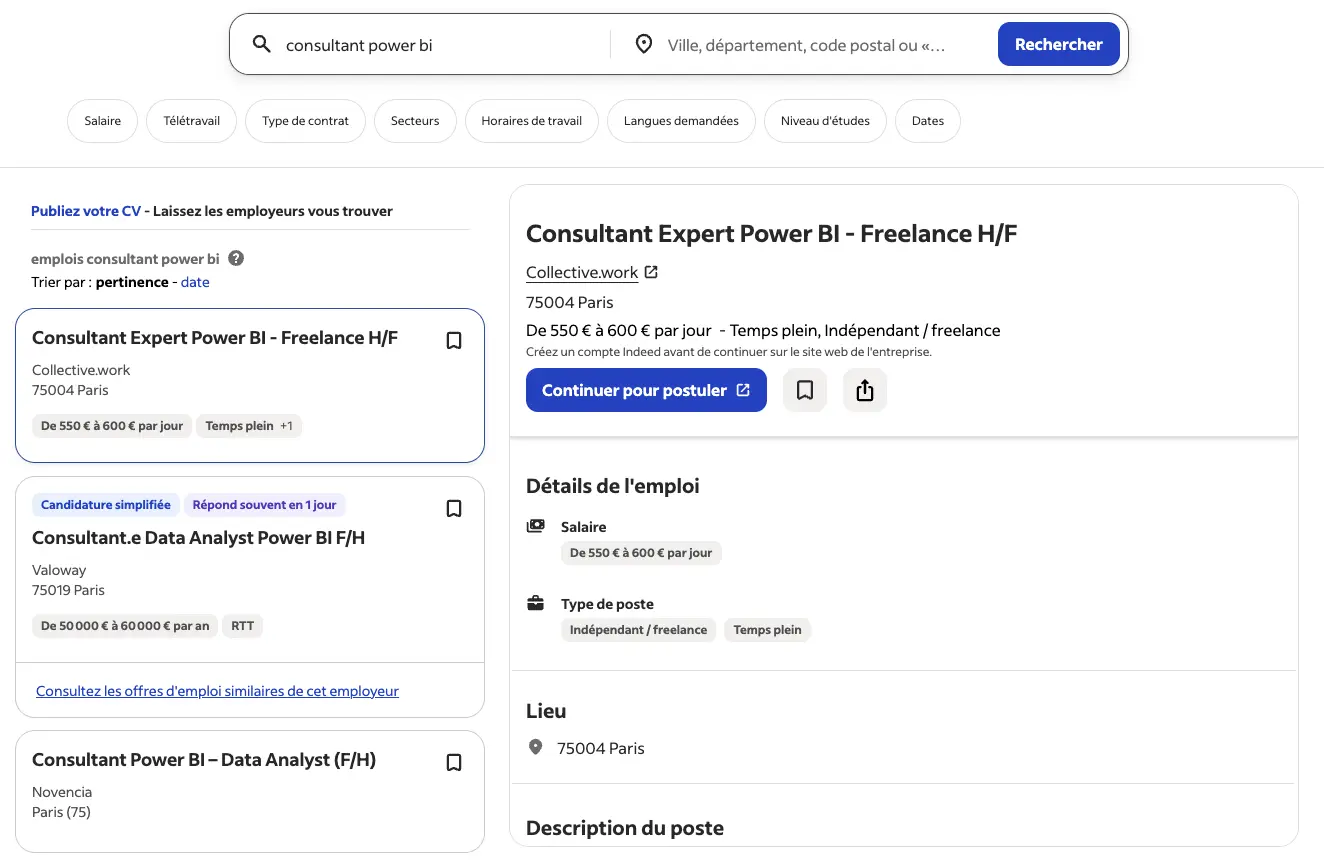The image size is (1324, 860).
Task: Click the 75019 Paris location text
Action: [x=68, y=590]
